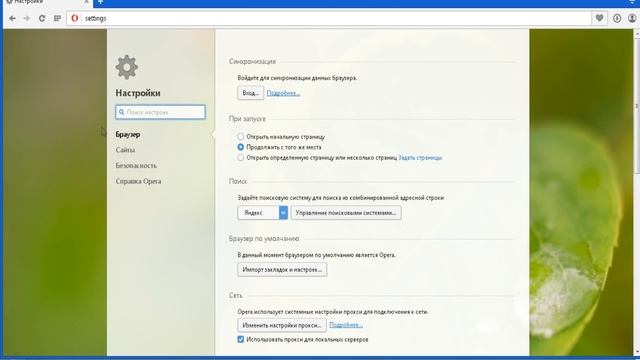Click the vertical page scrollbar
This screenshot has width=640, height=360.
pos(637,106)
